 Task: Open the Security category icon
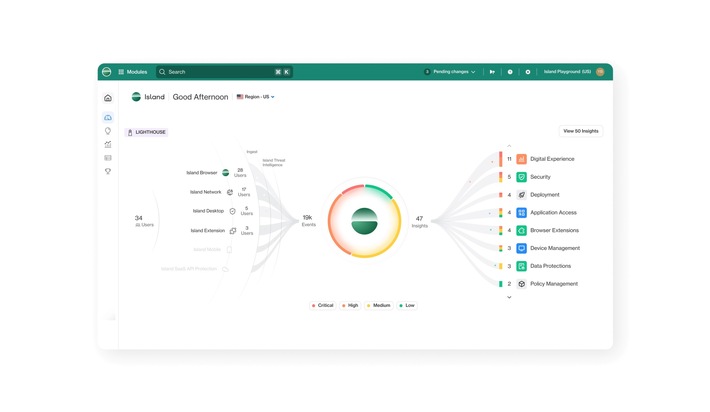522,177
